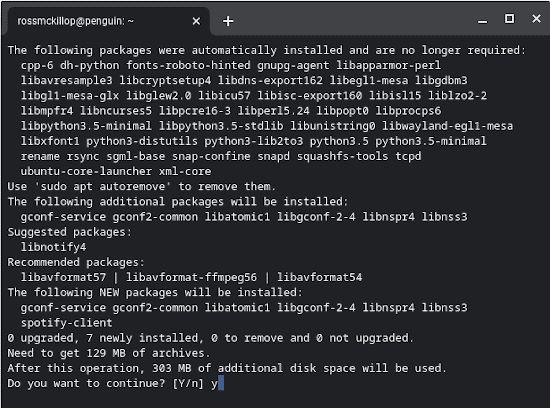550x408 pixels.
Task: Click 'Do you want to continue?' prompt
Action: 86,383
